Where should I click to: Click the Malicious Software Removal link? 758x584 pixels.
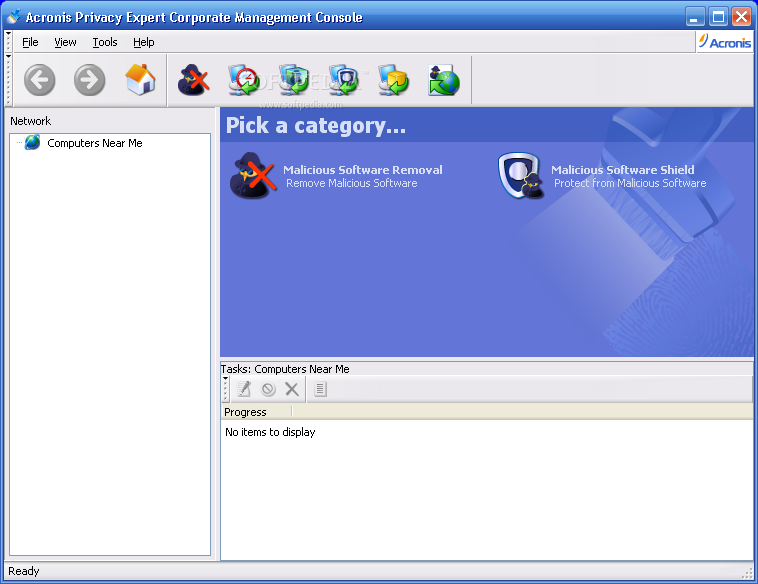[x=363, y=170]
